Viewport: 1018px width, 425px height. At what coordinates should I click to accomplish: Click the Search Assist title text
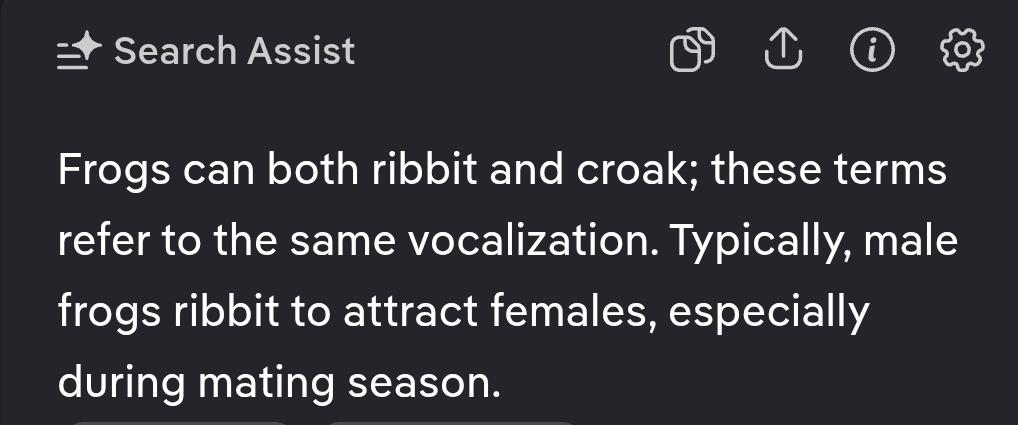point(235,50)
